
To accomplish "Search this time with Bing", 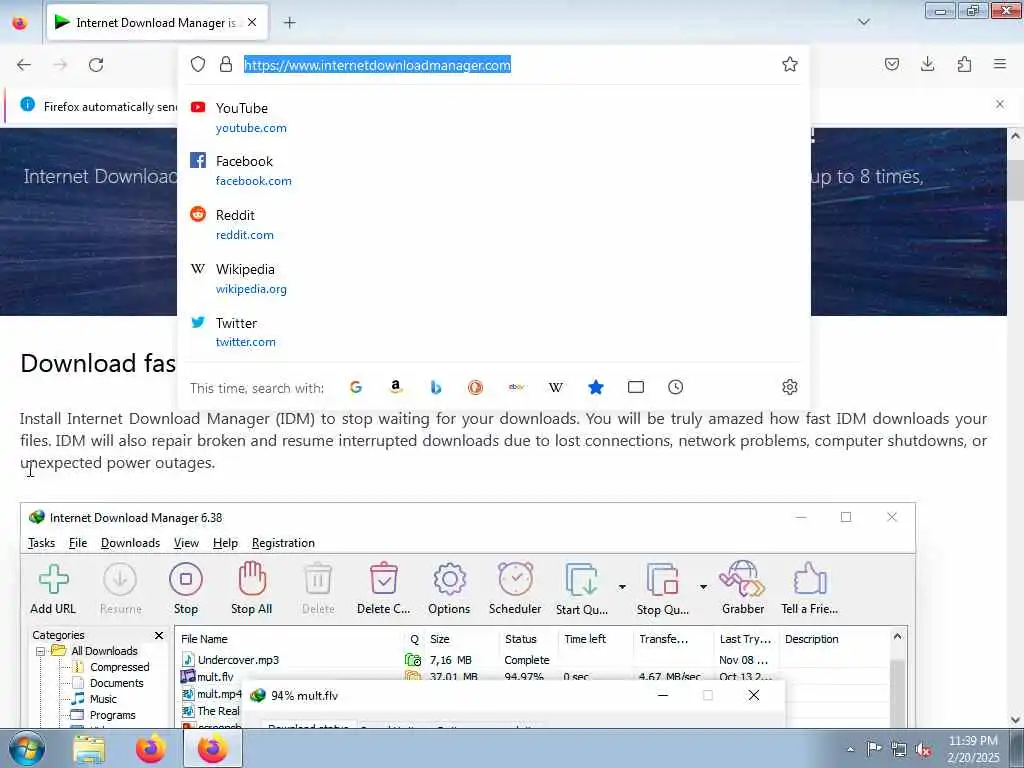I will click(436, 387).
